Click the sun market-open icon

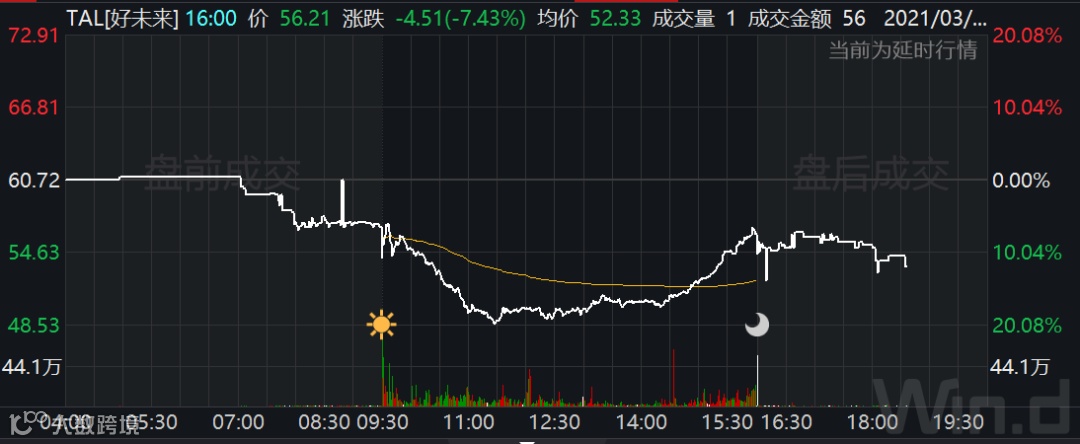click(382, 324)
